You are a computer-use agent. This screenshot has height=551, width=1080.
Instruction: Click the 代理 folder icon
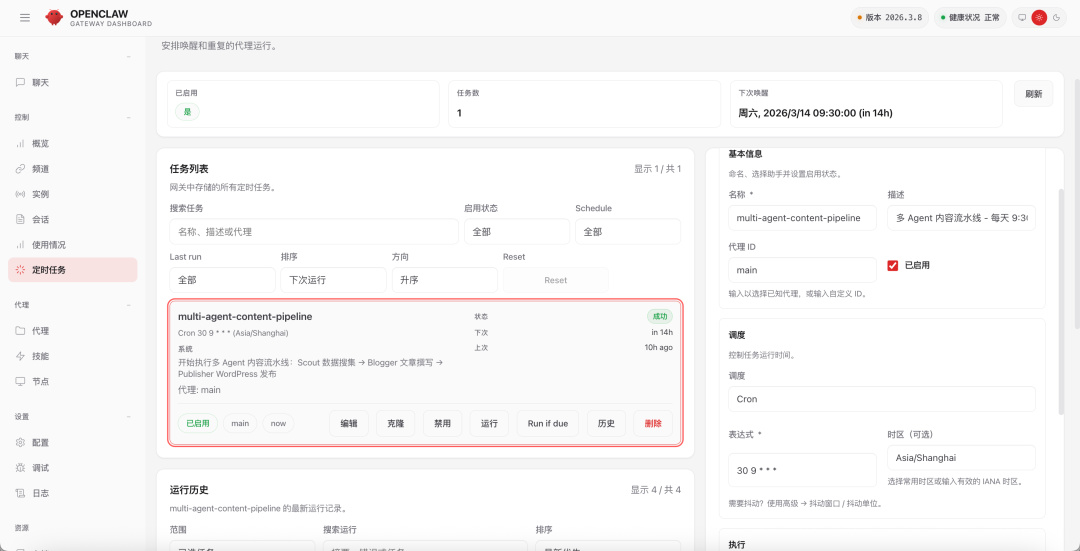(21, 331)
